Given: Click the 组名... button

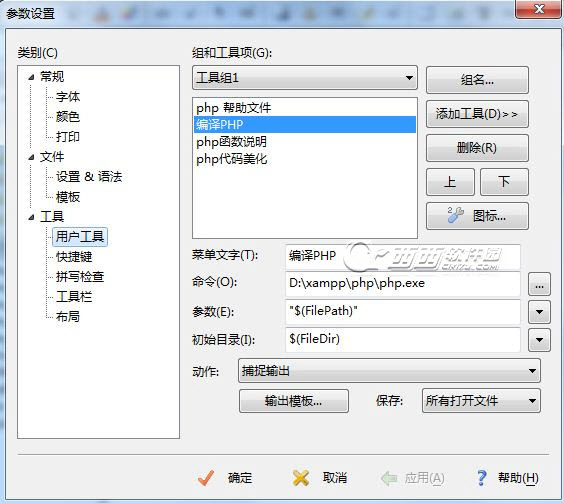Looking at the screenshot, I should pyautogui.click(x=477, y=80).
